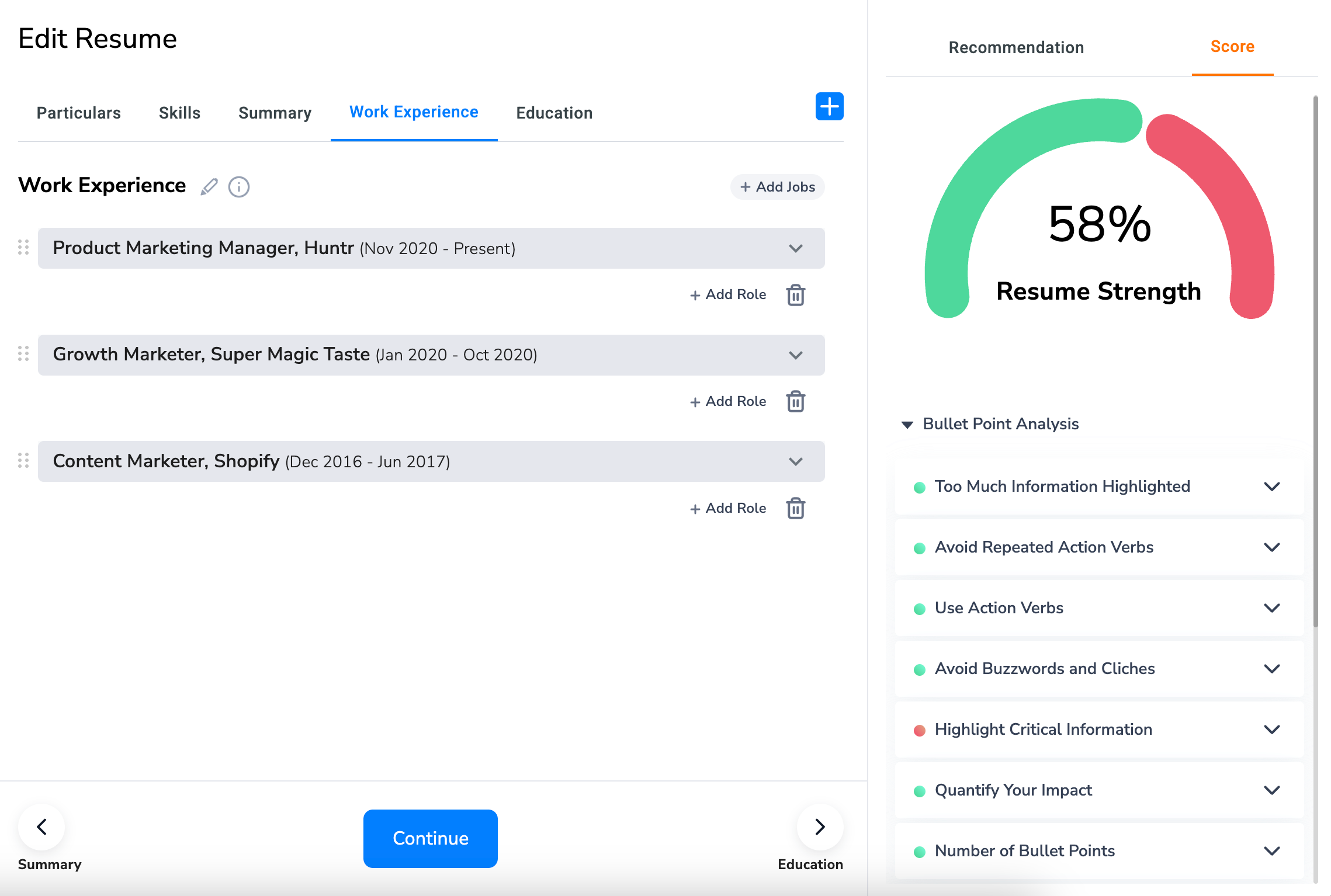This screenshot has height=896, width=1331.
Task: Open the Skills tab
Action: [x=179, y=113]
